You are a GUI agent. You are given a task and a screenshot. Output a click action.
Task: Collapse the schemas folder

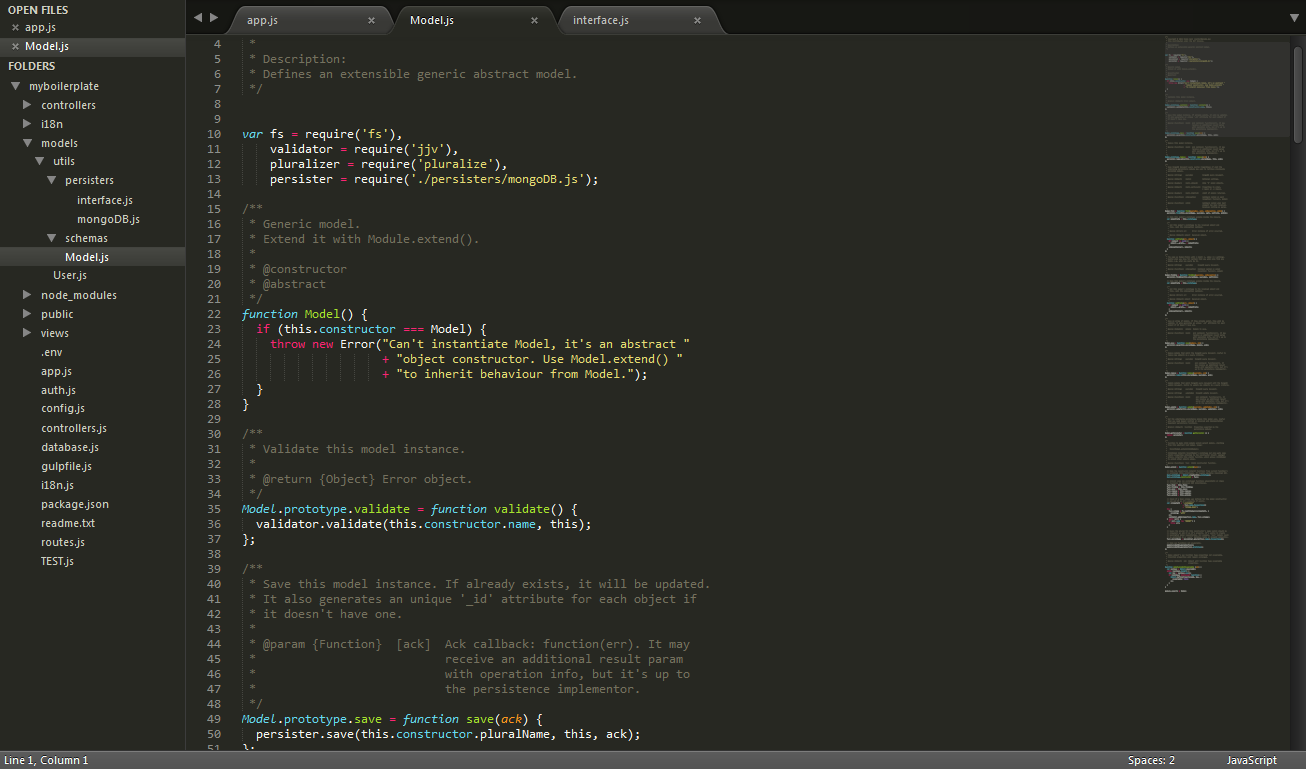[51, 238]
